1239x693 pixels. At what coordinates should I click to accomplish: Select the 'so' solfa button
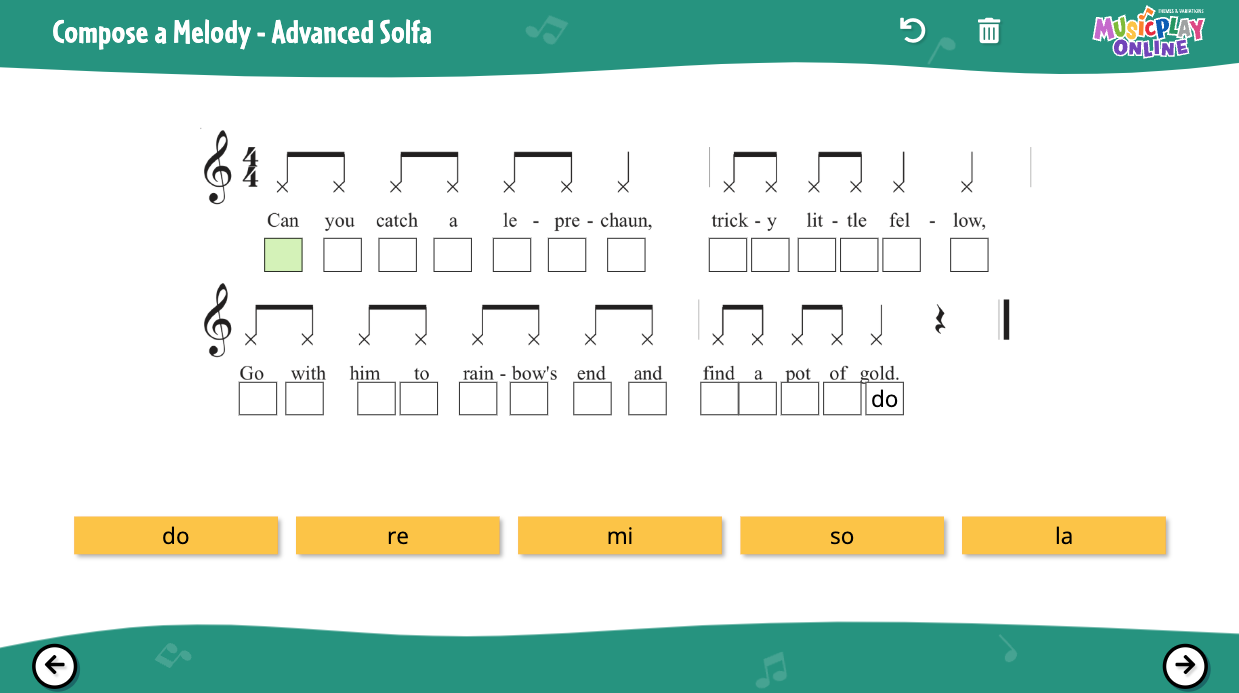pyautogui.click(x=842, y=536)
